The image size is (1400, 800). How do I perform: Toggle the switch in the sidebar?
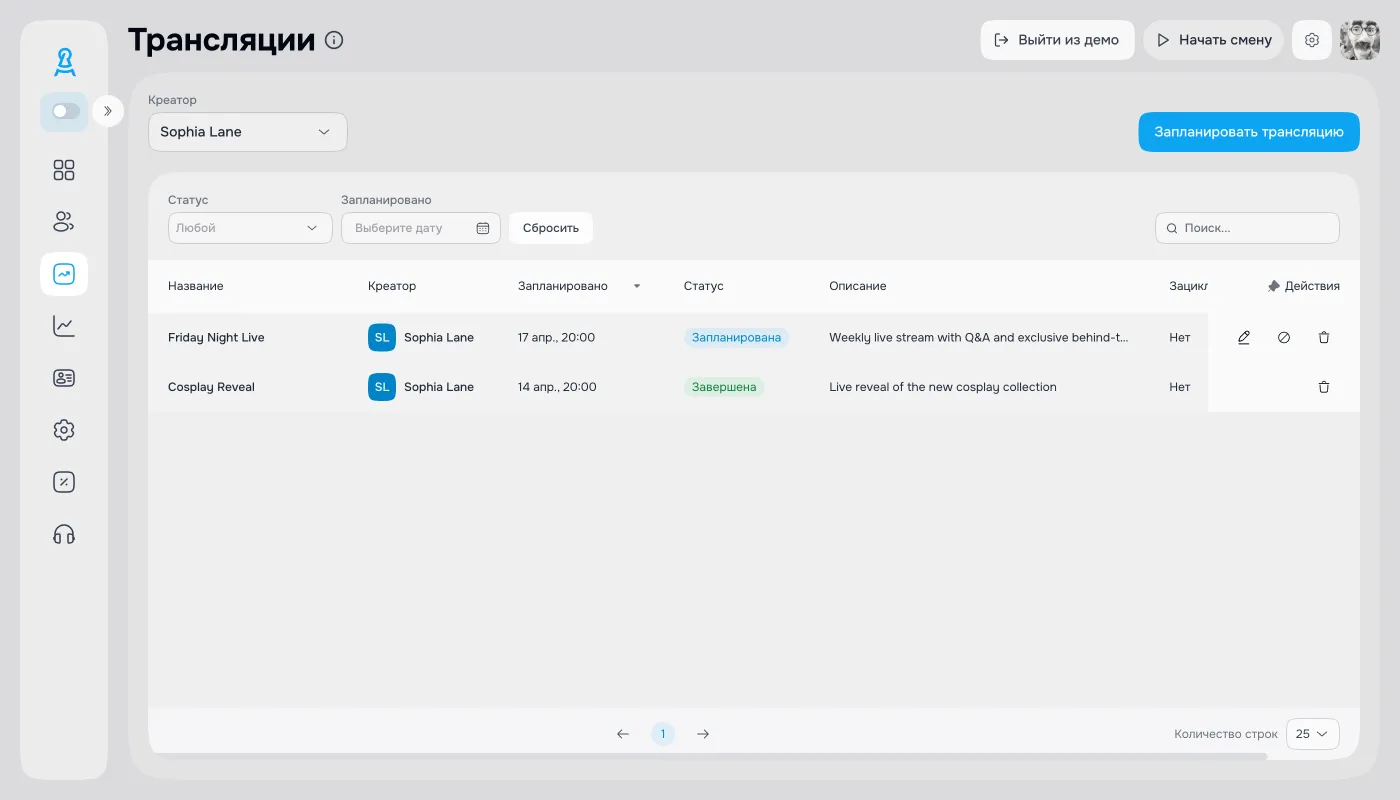click(x=65, y=111)
